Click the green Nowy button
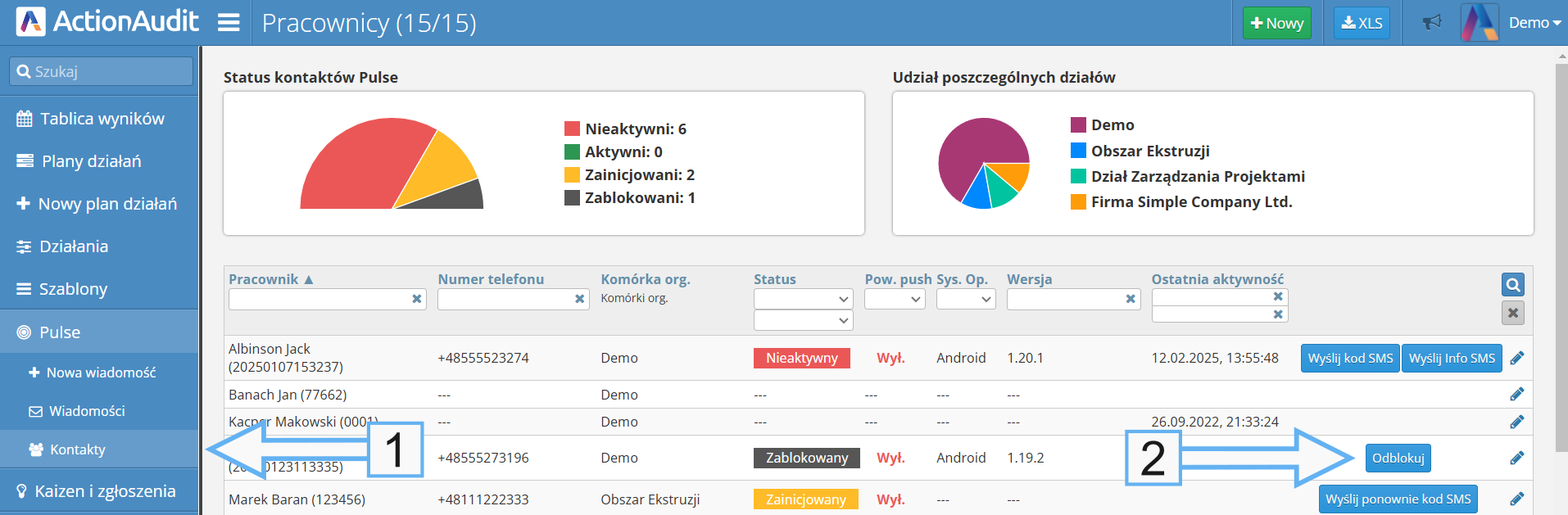This screenshot has height=515, width=1568. tap(1276, 23)
